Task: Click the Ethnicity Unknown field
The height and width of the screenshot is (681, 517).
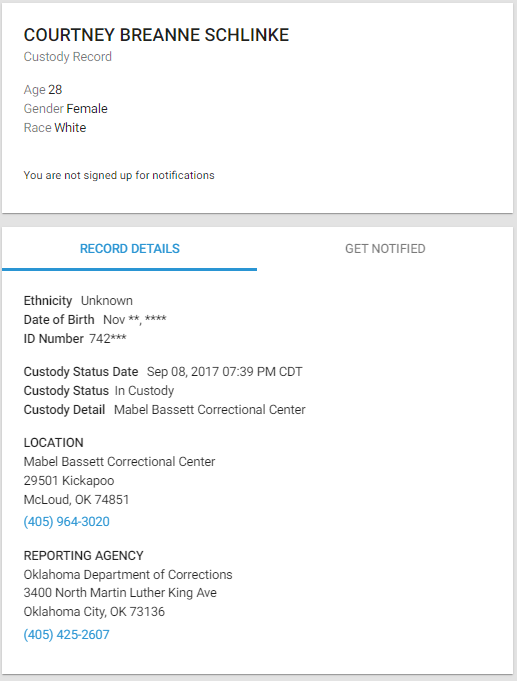Action: tap(78, 301)
